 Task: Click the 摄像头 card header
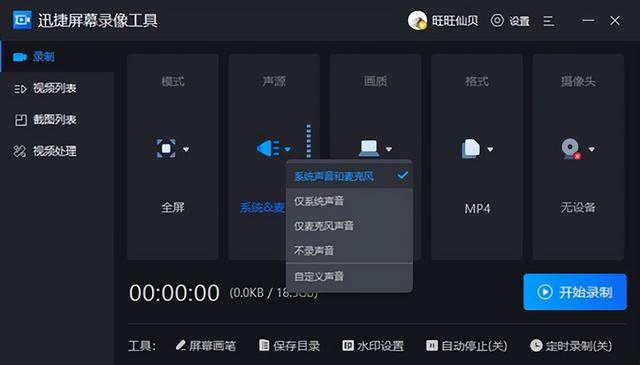coord(578,81)
